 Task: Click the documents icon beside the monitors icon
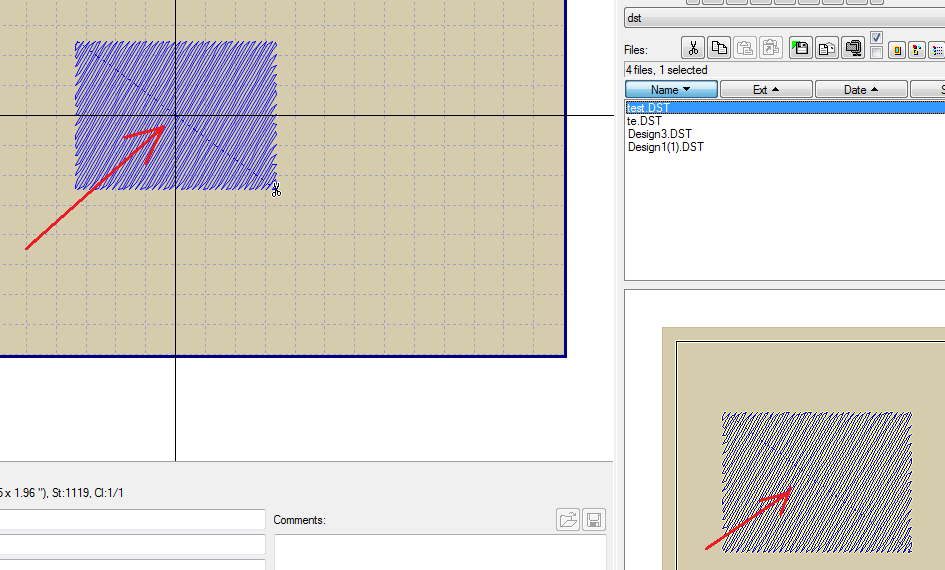tap(826, 48)
